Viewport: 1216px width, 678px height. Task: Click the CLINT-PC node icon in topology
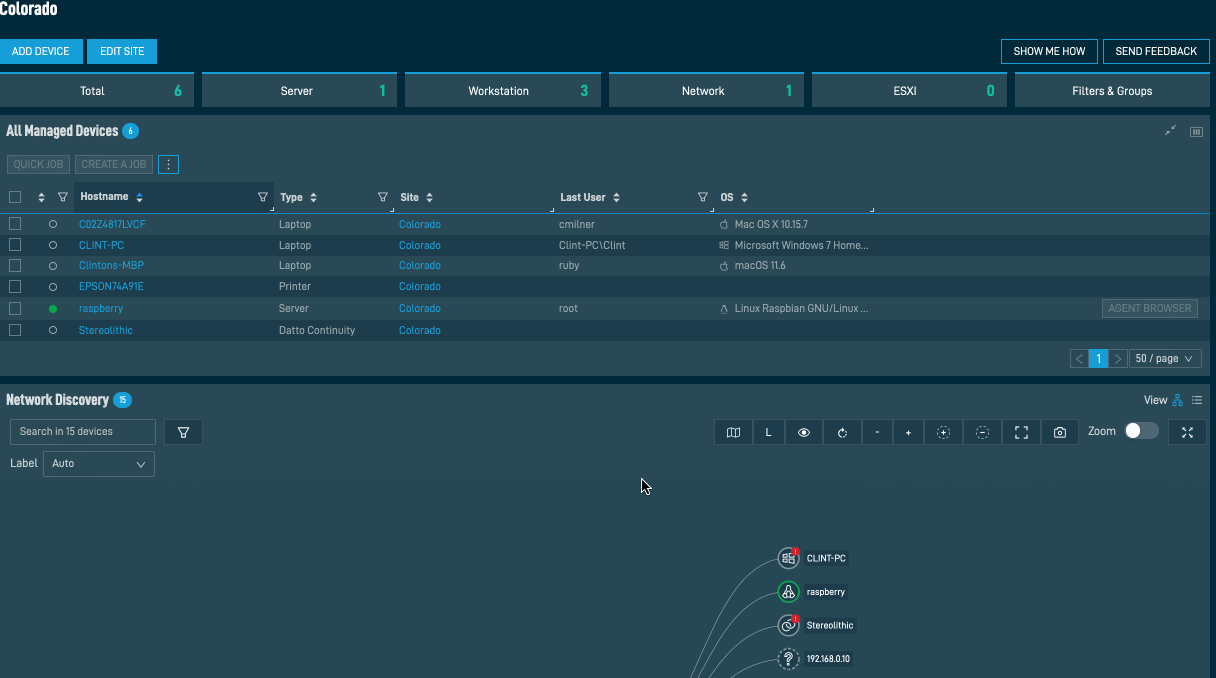788,558
